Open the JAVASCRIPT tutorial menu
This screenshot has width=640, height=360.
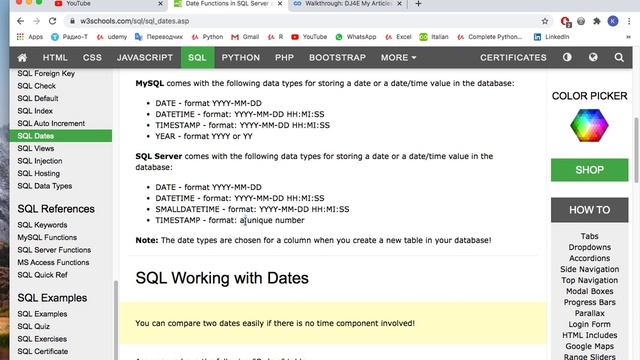[145, 58]
